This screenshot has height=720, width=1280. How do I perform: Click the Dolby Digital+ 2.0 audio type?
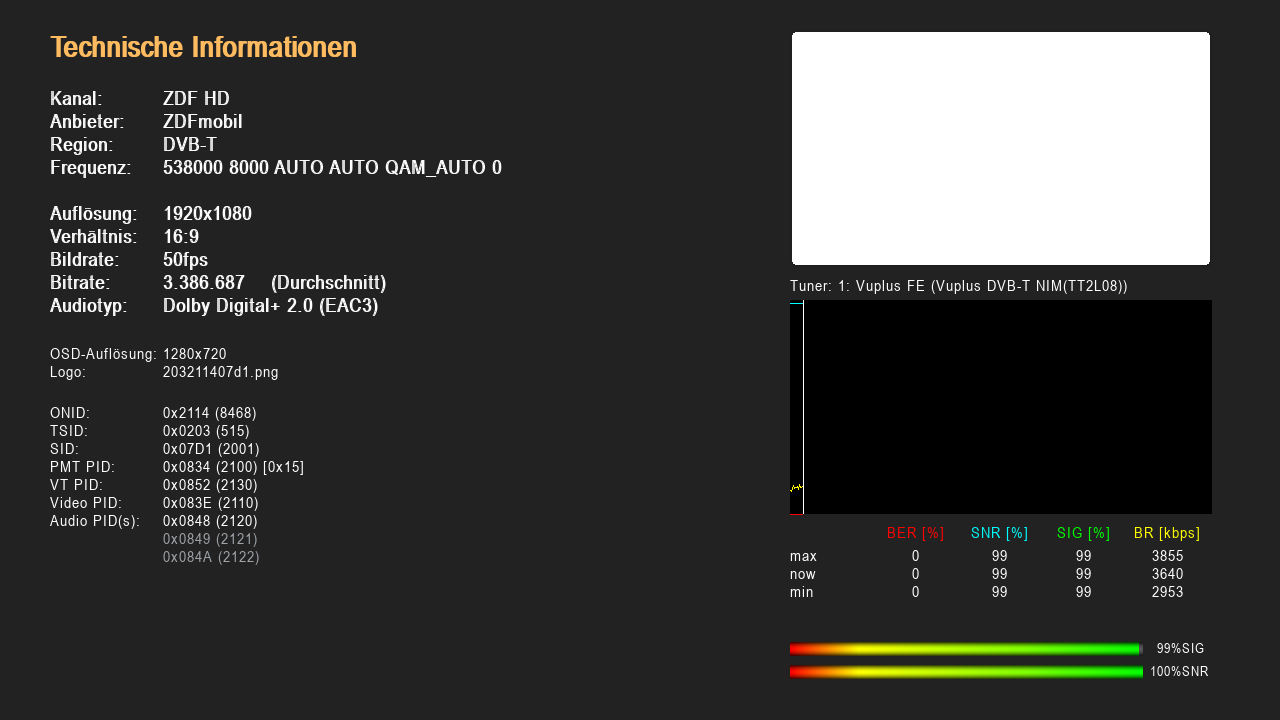(x=270, y=306)
